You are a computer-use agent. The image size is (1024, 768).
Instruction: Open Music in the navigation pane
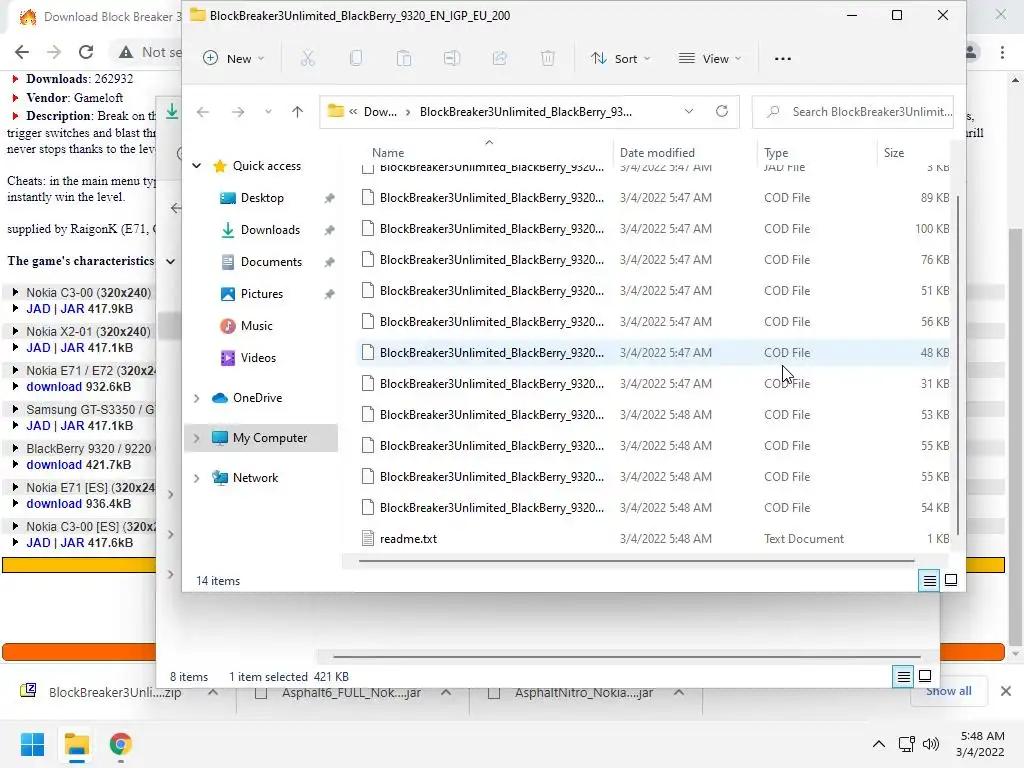tap(256, 326)
